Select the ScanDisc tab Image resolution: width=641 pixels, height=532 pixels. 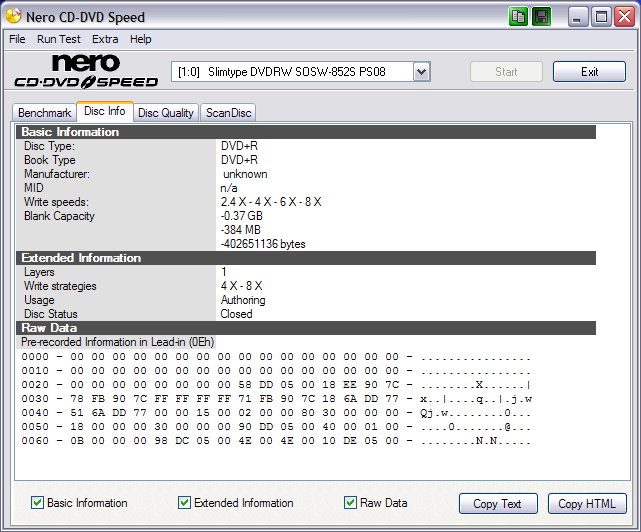coord(229,113)
